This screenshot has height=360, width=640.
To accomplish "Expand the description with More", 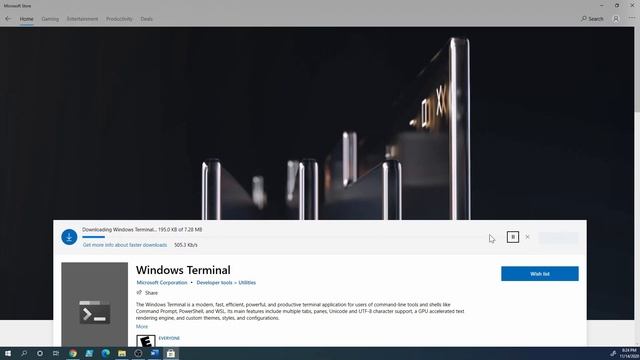I will [142, 327].
